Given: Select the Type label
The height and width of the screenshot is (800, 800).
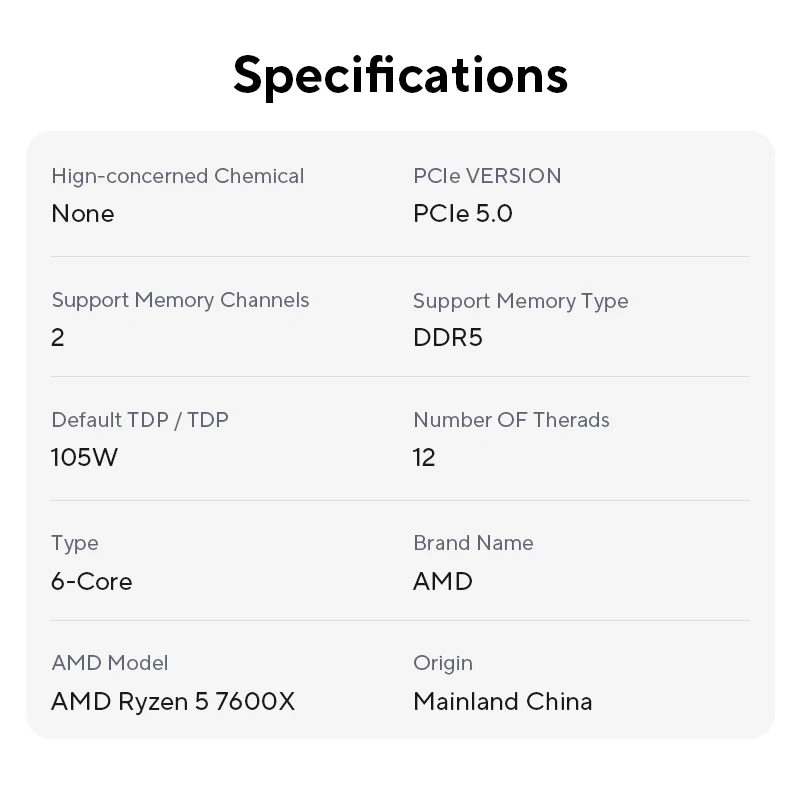Looking at the screenshot, I should (75, 544).
